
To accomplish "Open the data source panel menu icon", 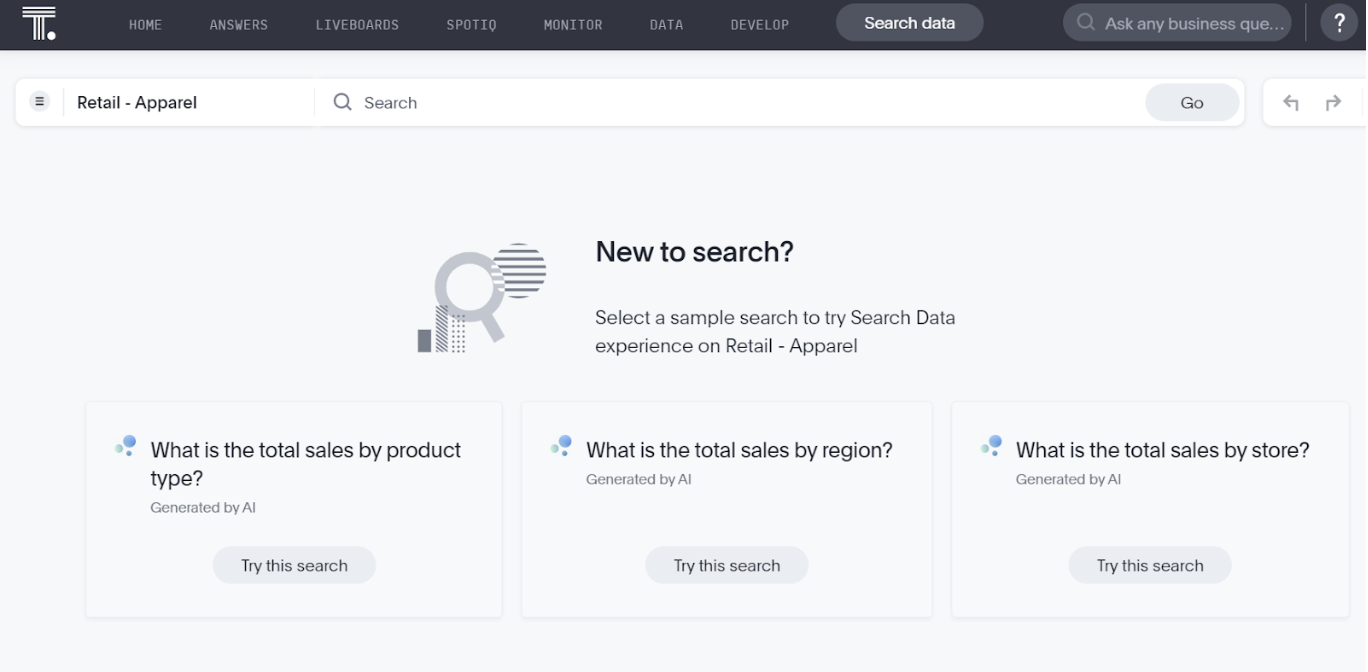I will click(40, 102).
